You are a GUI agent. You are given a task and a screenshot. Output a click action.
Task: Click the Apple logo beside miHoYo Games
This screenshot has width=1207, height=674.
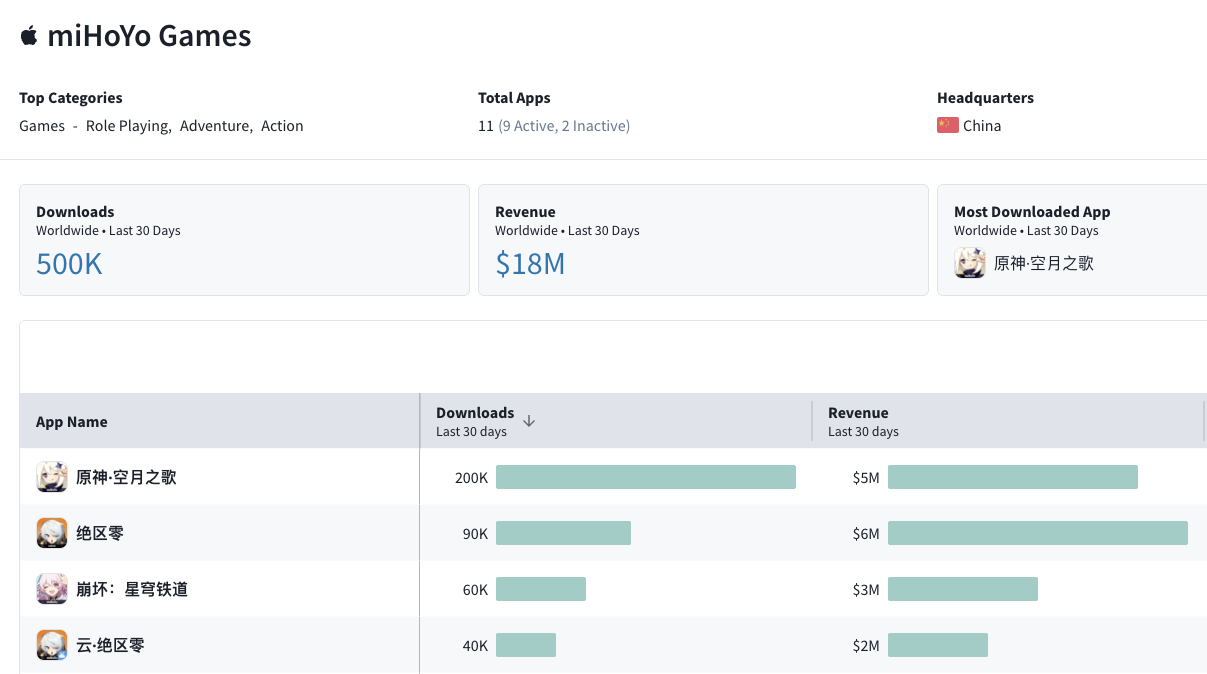(x=29, y=37)
